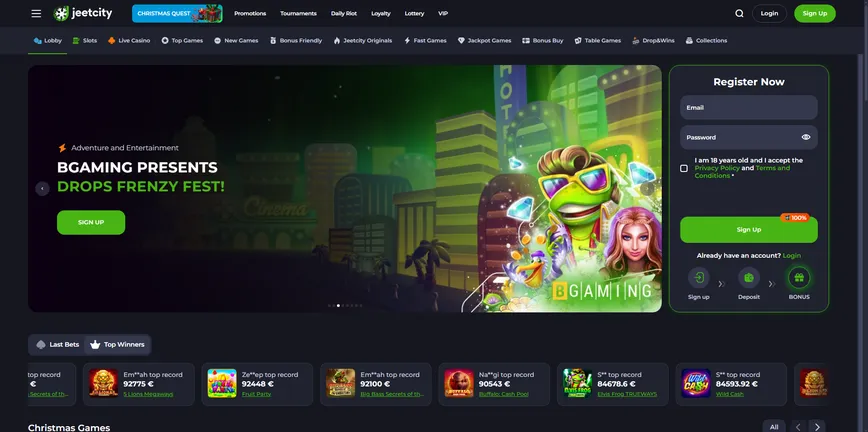868x432 pixels.
Task: Click the All button for Christmas Games
Action: click(x=774, y=427)
